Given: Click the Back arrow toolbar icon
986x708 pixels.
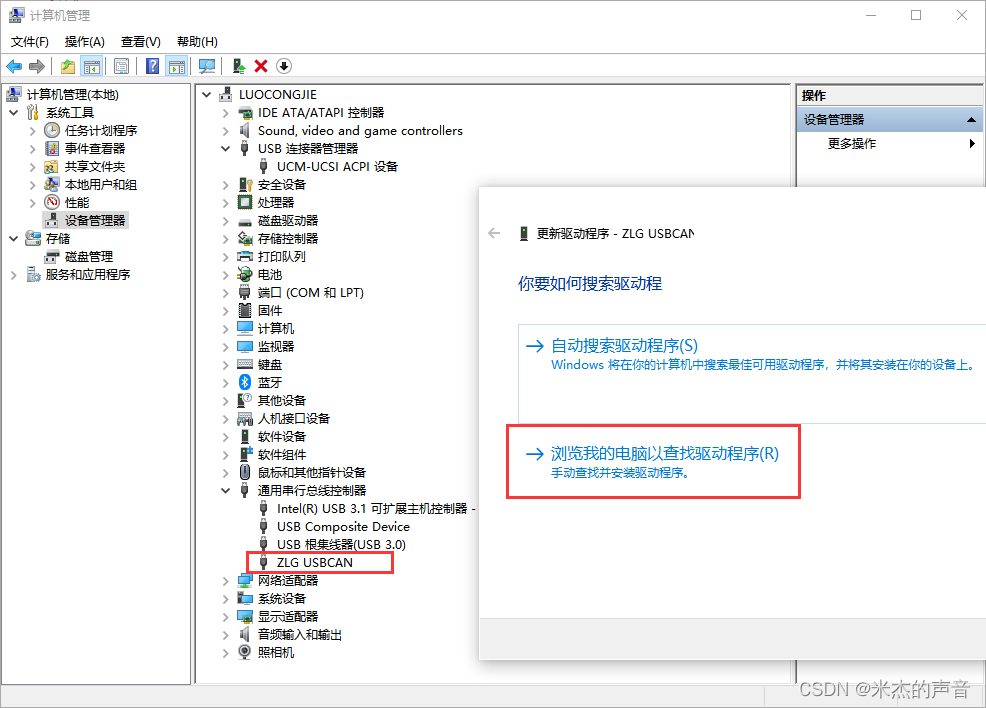Looking at the screenshot, I should tap(14, 66).
